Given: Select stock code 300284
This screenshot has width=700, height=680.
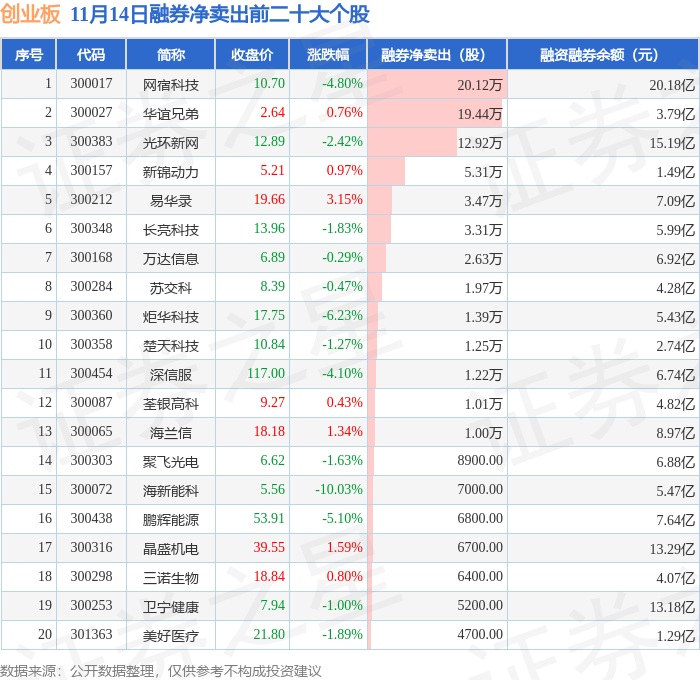Looking at the screenshot, I should coord(91,287).
